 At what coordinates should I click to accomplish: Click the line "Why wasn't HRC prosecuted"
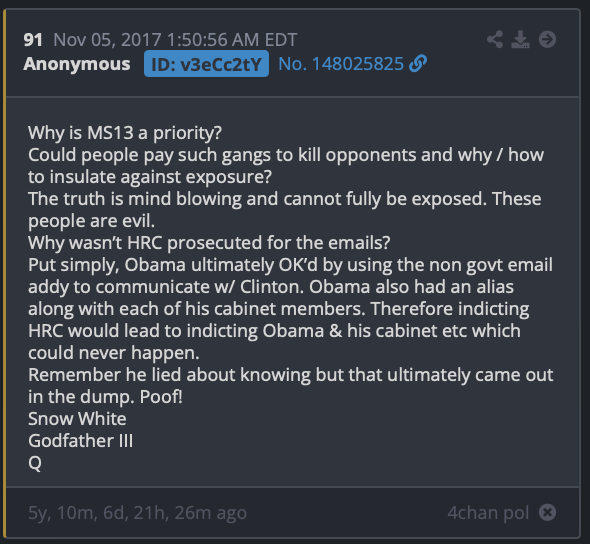pos(209,243)
